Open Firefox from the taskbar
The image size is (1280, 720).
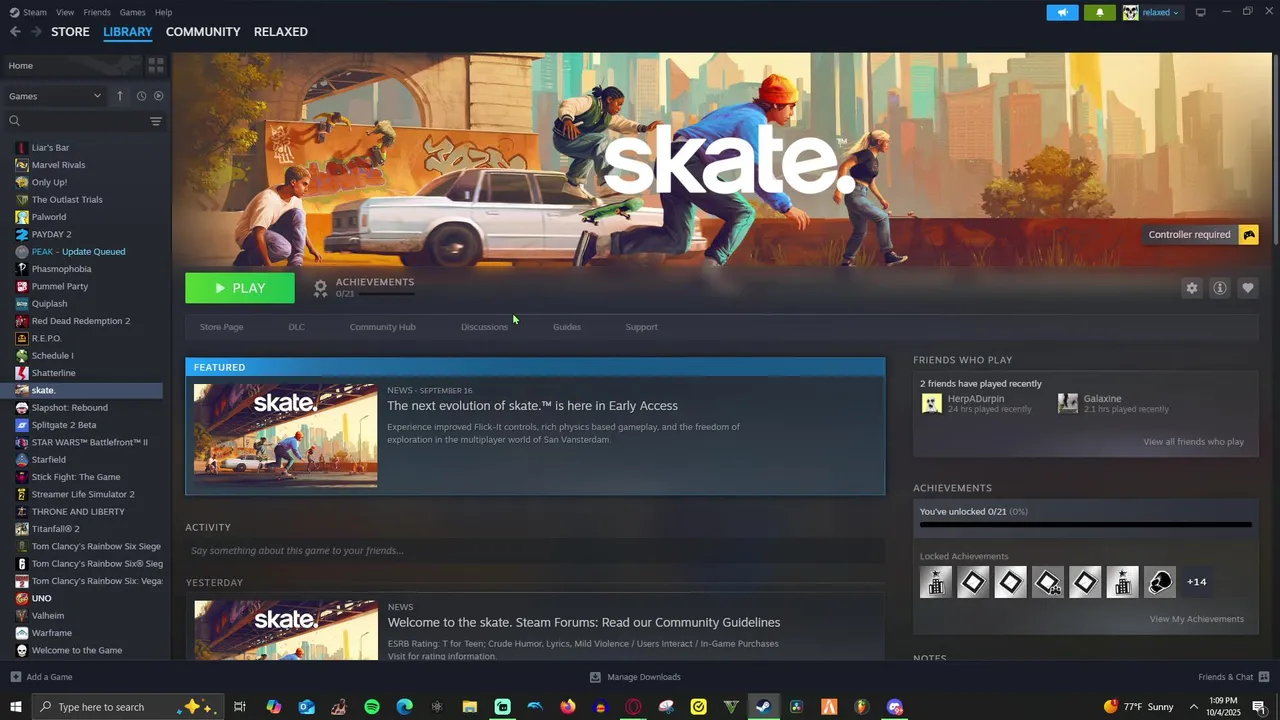pyautogui.click(x=568, y=707)
